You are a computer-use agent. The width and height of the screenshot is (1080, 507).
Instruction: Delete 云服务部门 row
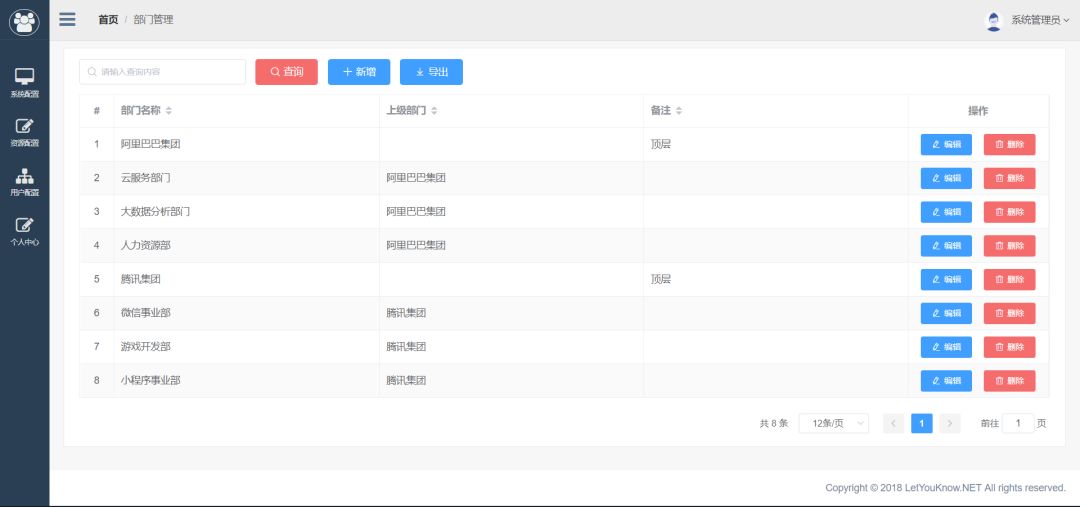tap(1009, 178)
